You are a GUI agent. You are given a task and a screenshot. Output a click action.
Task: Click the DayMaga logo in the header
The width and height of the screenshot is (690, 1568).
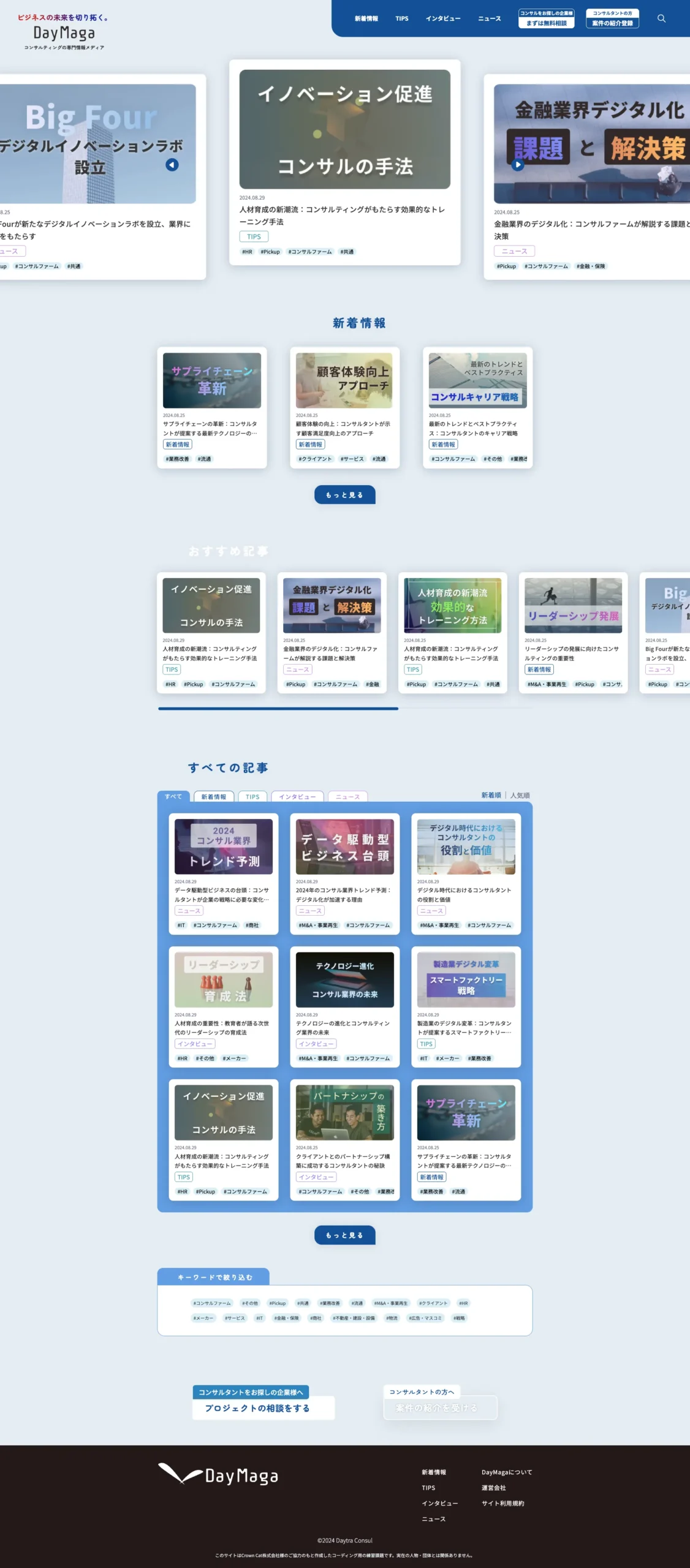coord(64,32)
